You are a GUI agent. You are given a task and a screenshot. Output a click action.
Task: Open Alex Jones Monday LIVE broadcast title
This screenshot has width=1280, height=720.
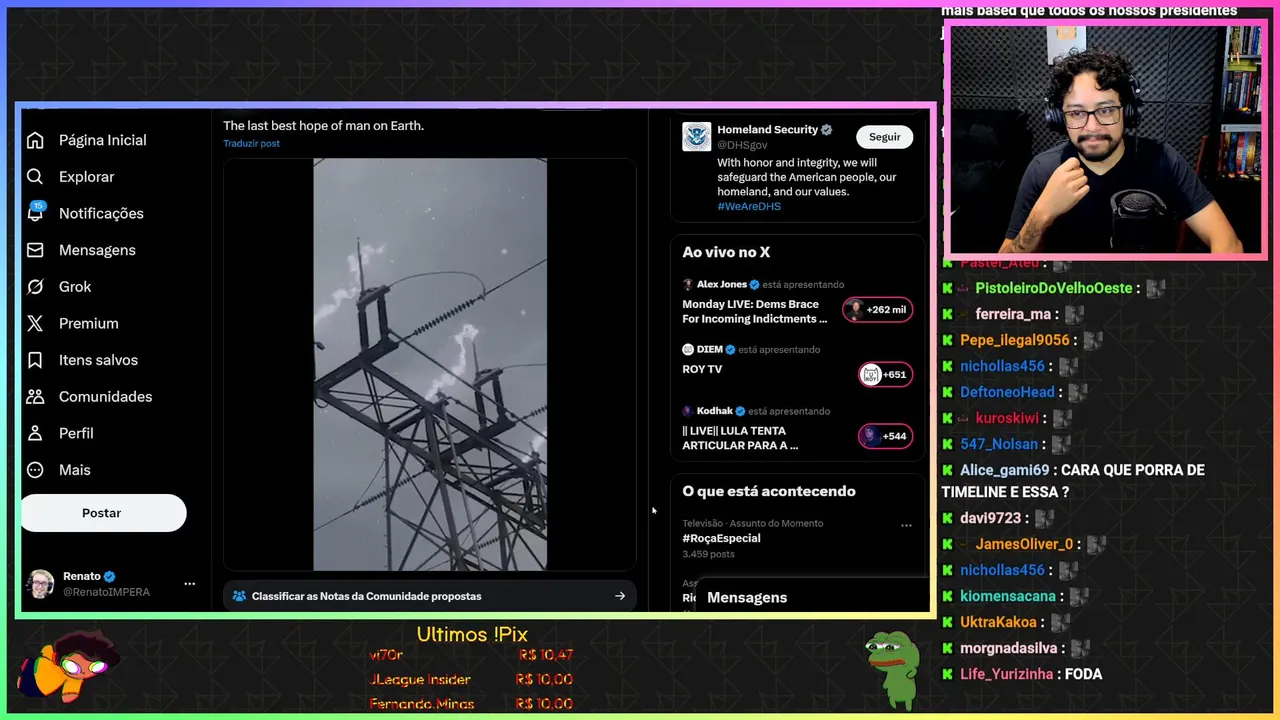(754, 311)
